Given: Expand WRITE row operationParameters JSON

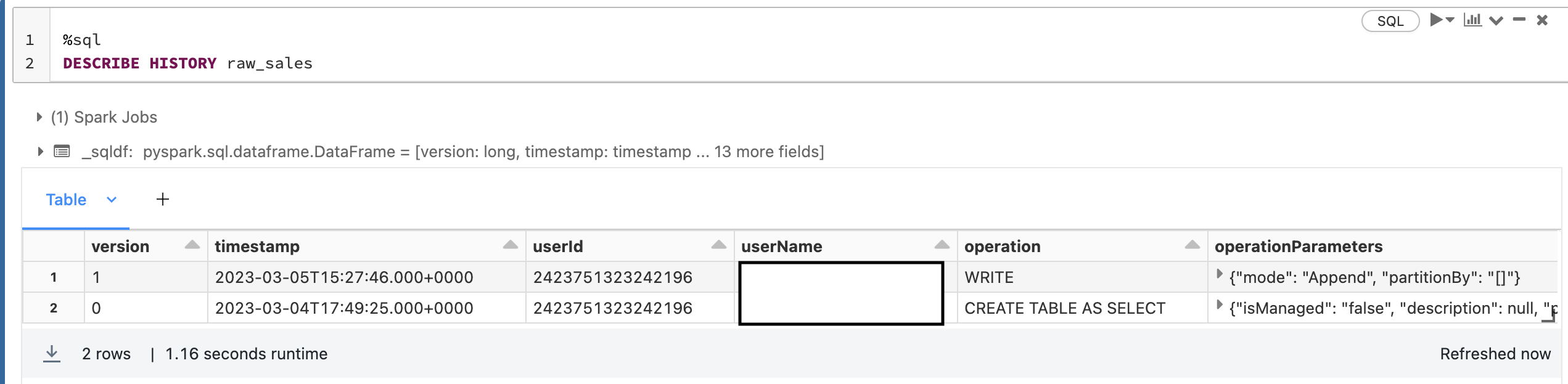Looking at the screenshot, I should pyautogui.click(x=1219, y=274).
